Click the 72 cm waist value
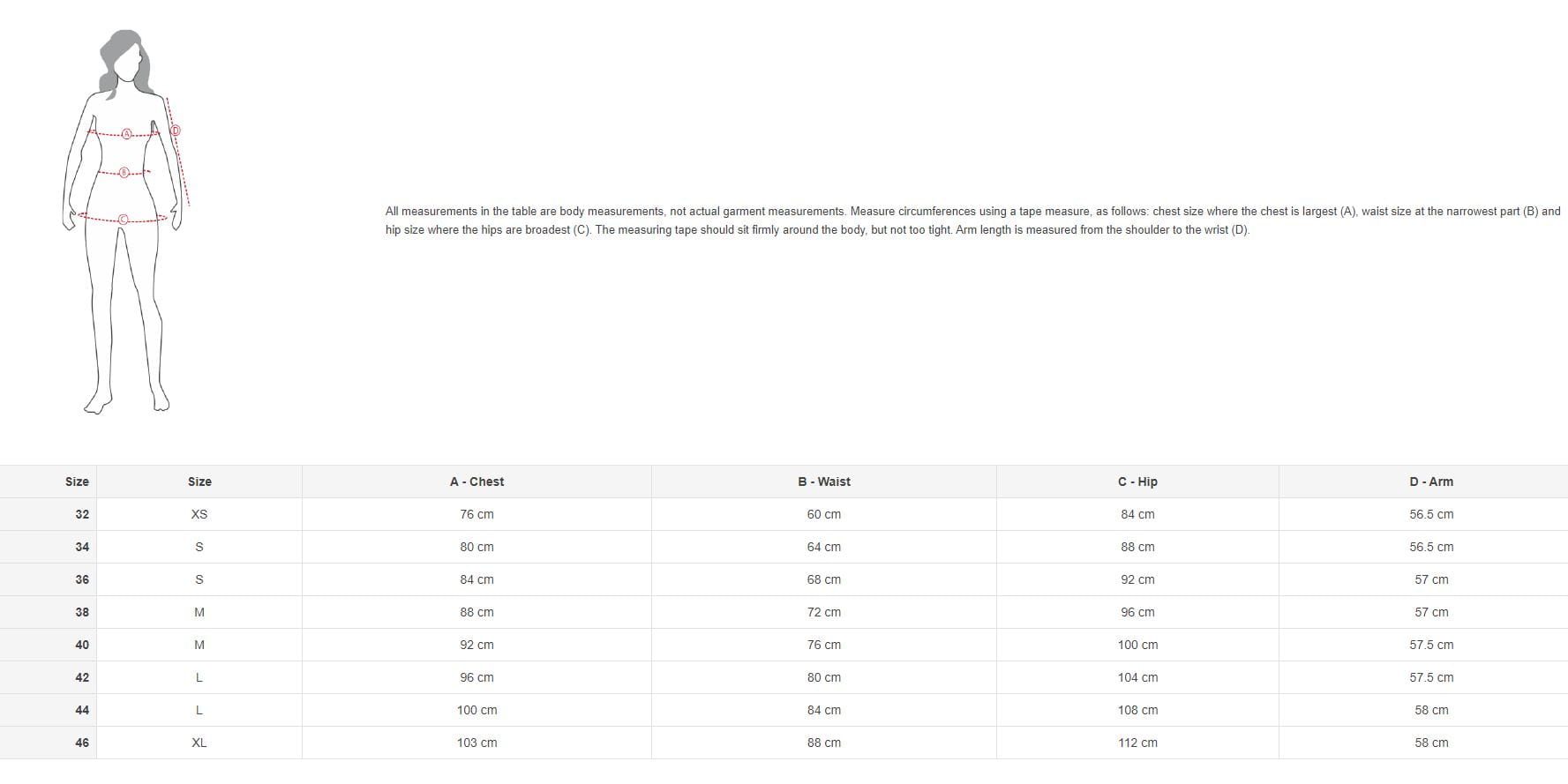 823,612
